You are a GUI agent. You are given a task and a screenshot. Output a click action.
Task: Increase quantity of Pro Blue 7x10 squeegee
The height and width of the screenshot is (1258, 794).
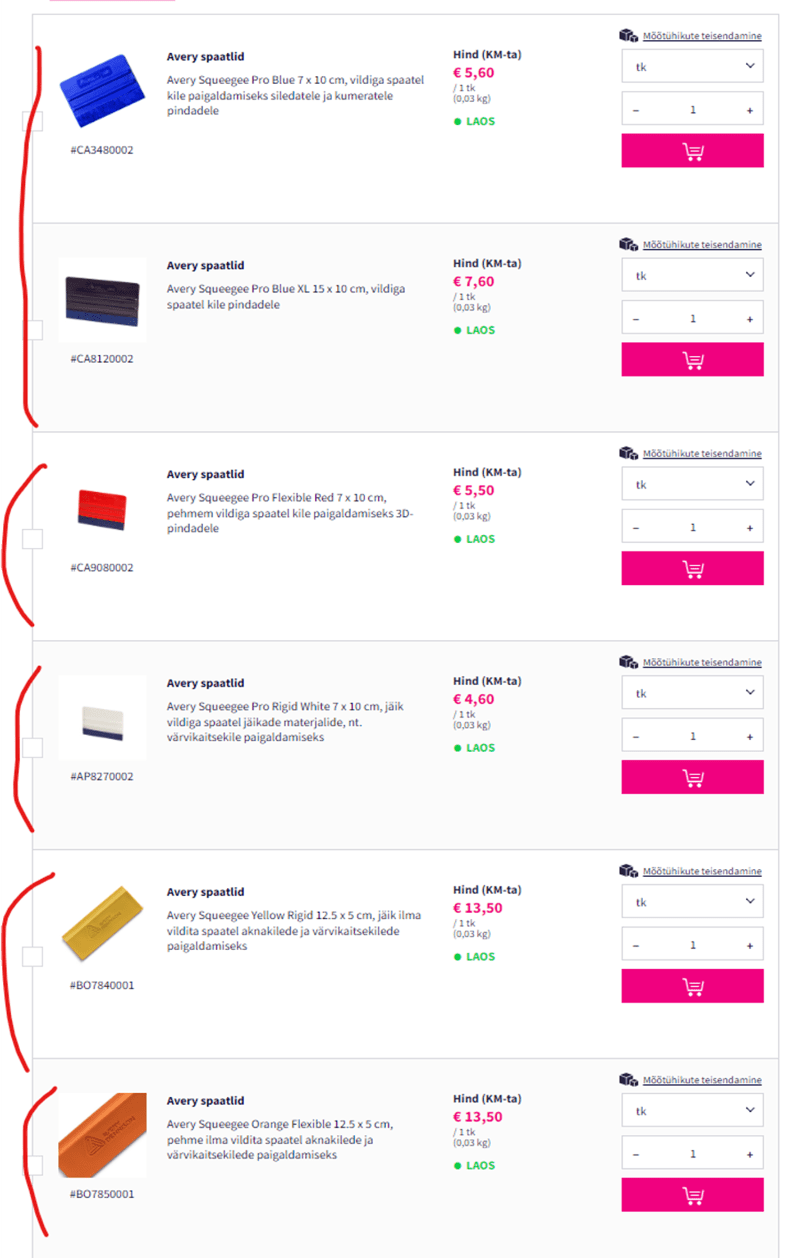click(x=749, y=110)
